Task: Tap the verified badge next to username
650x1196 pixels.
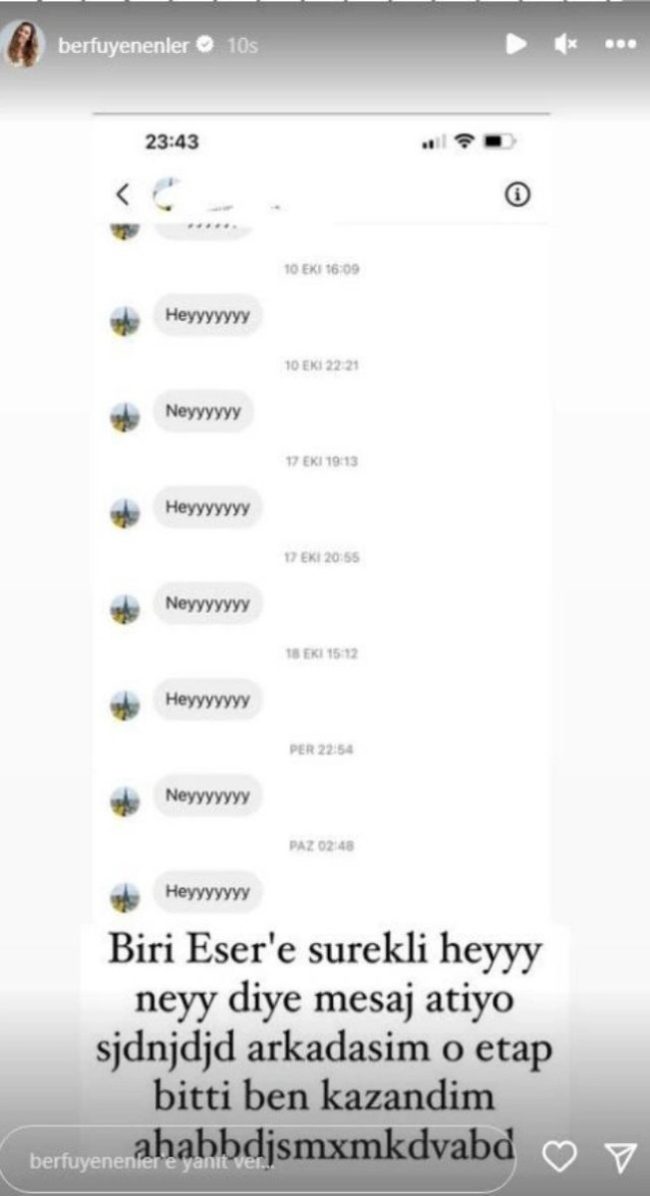Action: pos(205,46)
